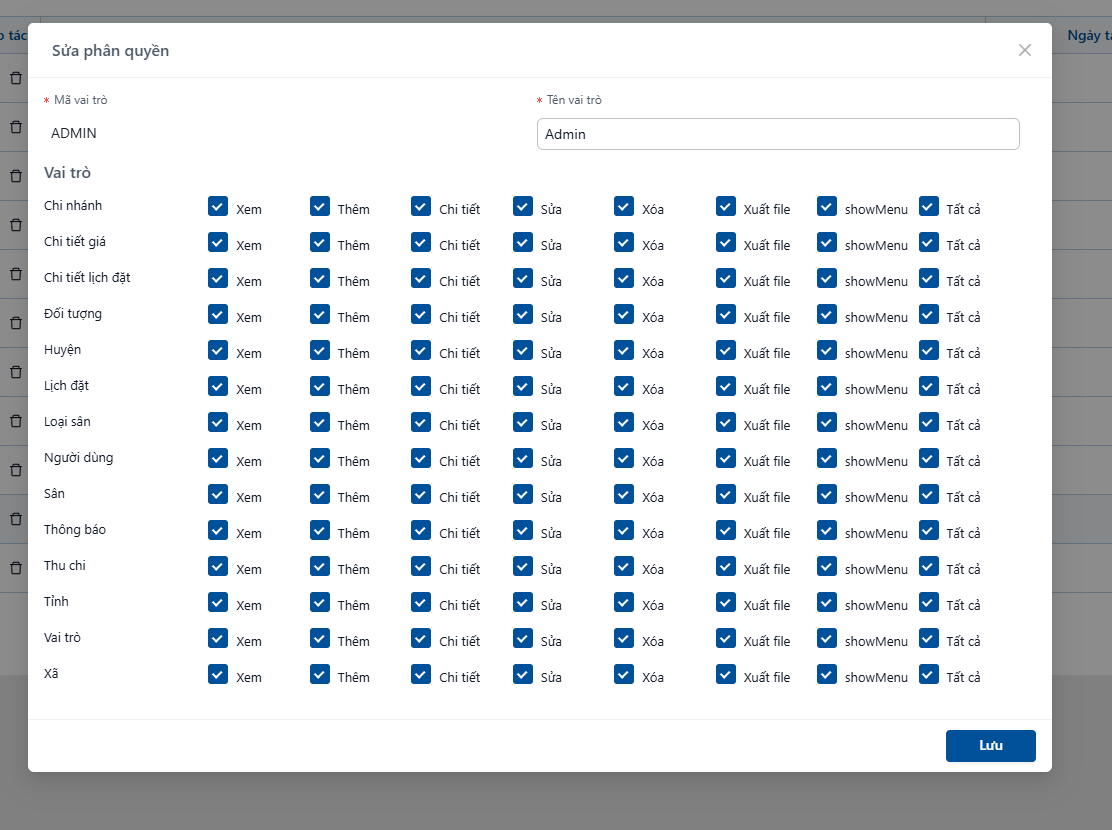Uncheck Chi tiết for Chi tiết giá
The height and width of the screenshot is (830, 1112).
pos(421,243)
